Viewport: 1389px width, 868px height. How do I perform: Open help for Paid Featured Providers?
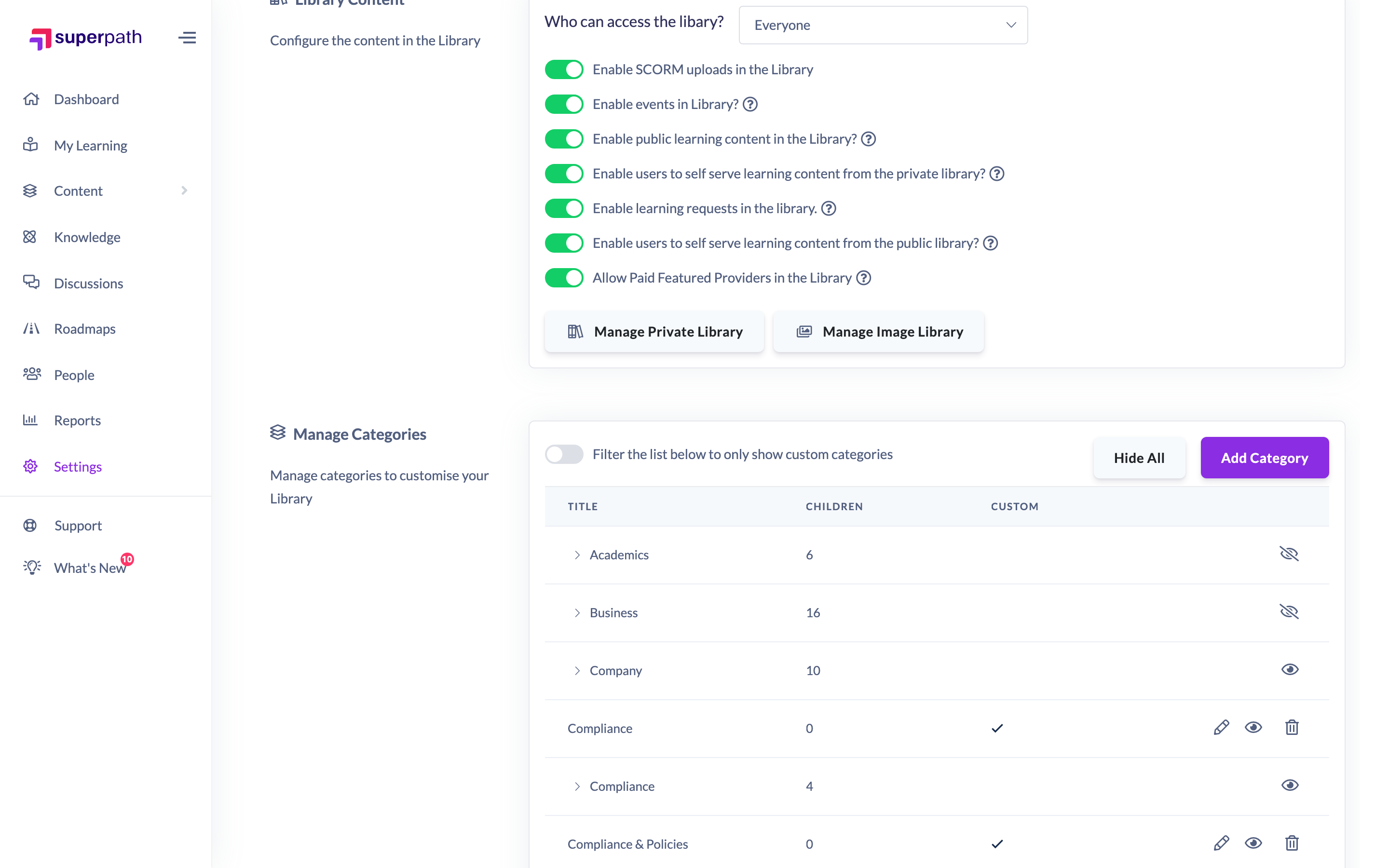tap(863, 278)
